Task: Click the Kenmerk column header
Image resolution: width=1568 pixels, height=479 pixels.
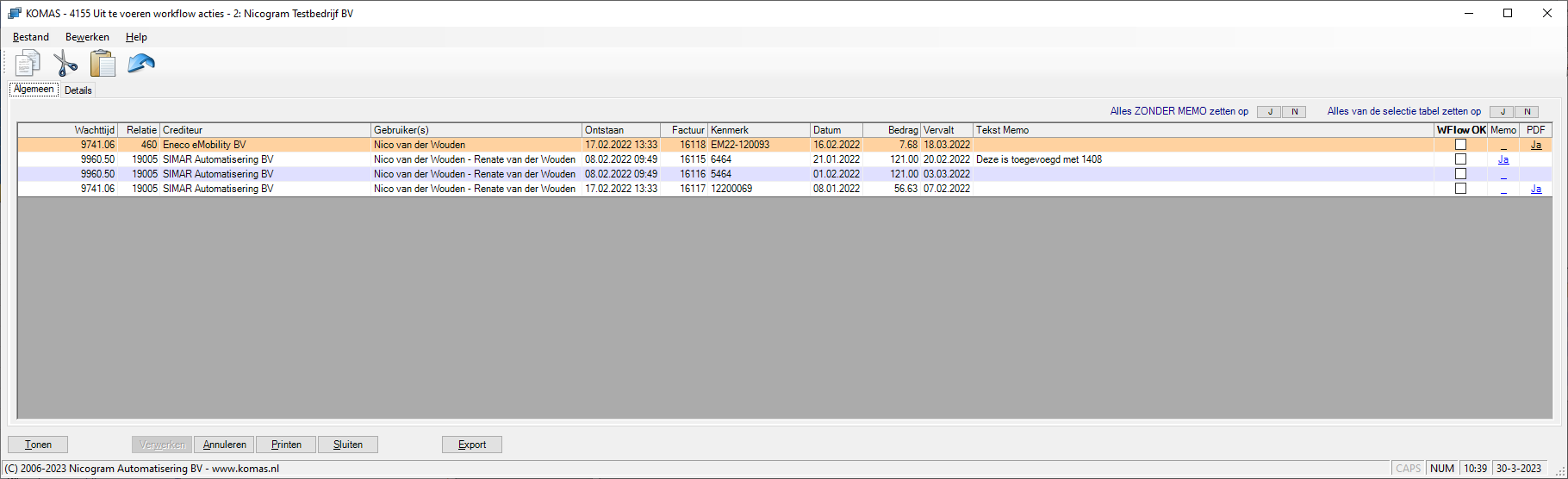Action: pyautogui.click(x=759, y=130)
